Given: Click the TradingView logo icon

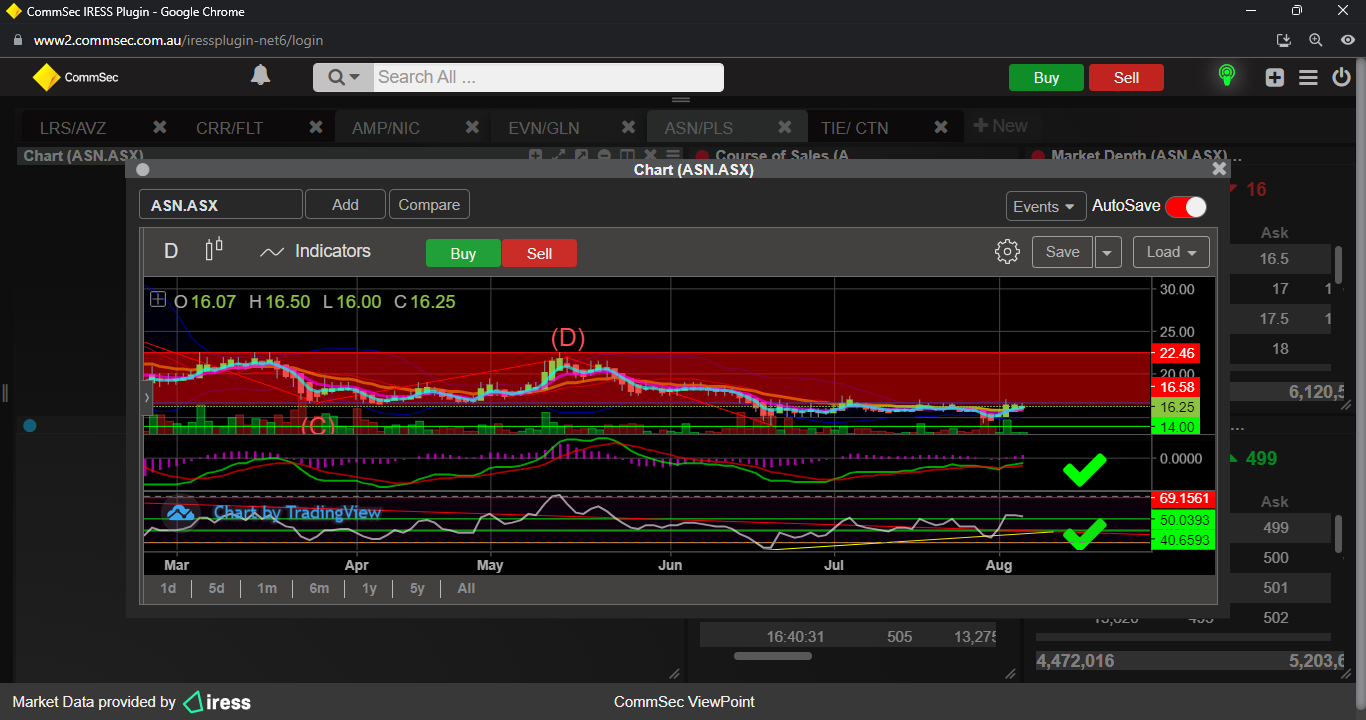Looking at the screenshot, I should 180,513.
